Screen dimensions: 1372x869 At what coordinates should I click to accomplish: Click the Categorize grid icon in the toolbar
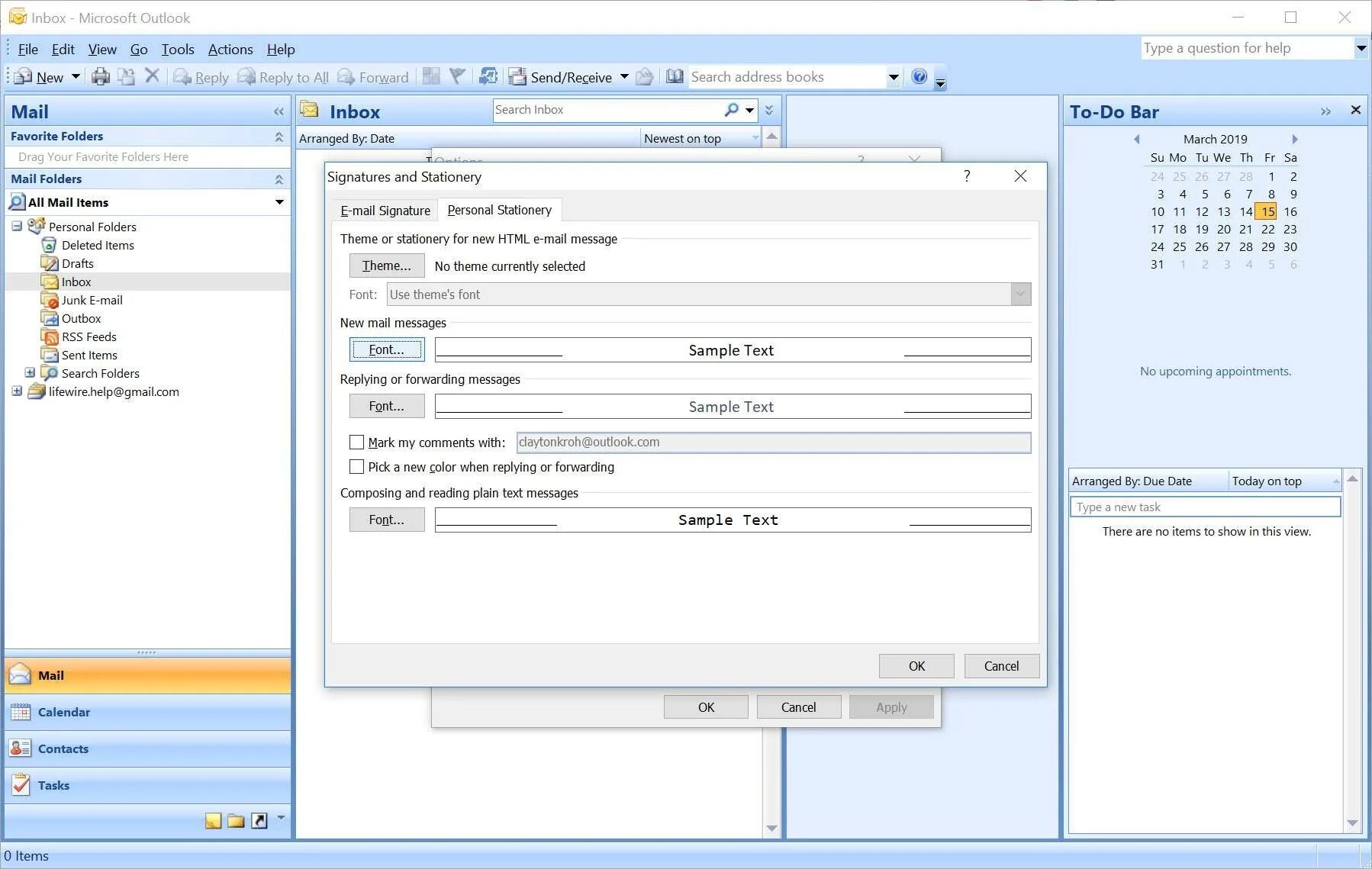click(431, 76)
